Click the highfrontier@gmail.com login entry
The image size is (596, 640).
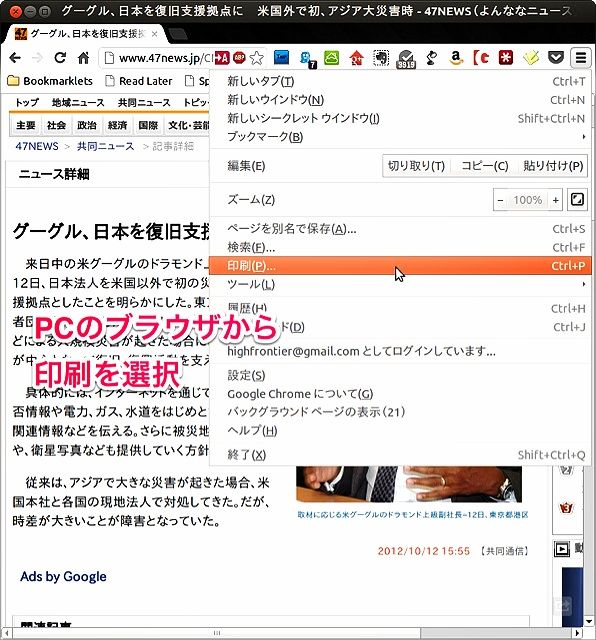[400, 351]
